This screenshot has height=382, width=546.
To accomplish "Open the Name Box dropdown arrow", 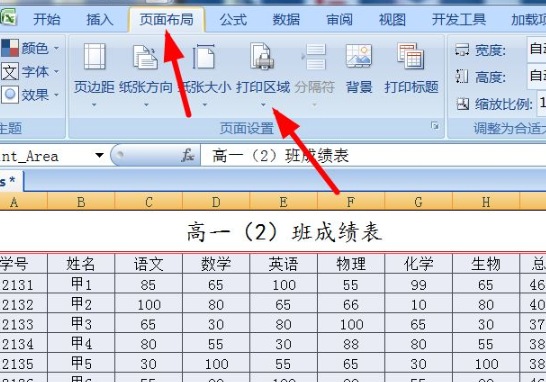I will click(x=100, y=155).
